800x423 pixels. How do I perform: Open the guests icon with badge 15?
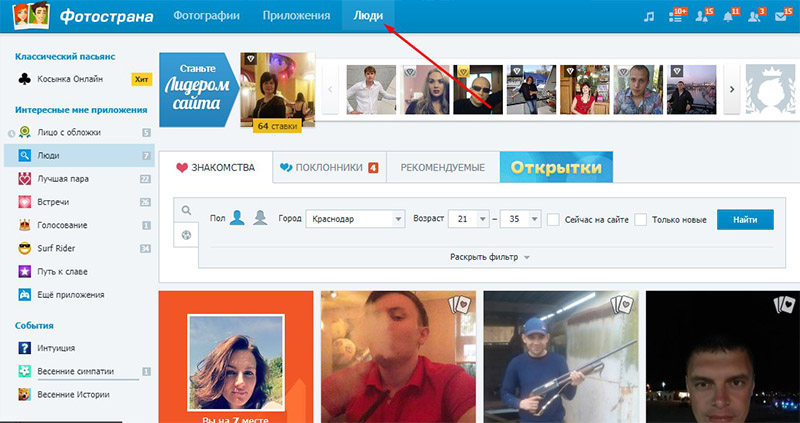pyautogui.click(x=702, y=16)
